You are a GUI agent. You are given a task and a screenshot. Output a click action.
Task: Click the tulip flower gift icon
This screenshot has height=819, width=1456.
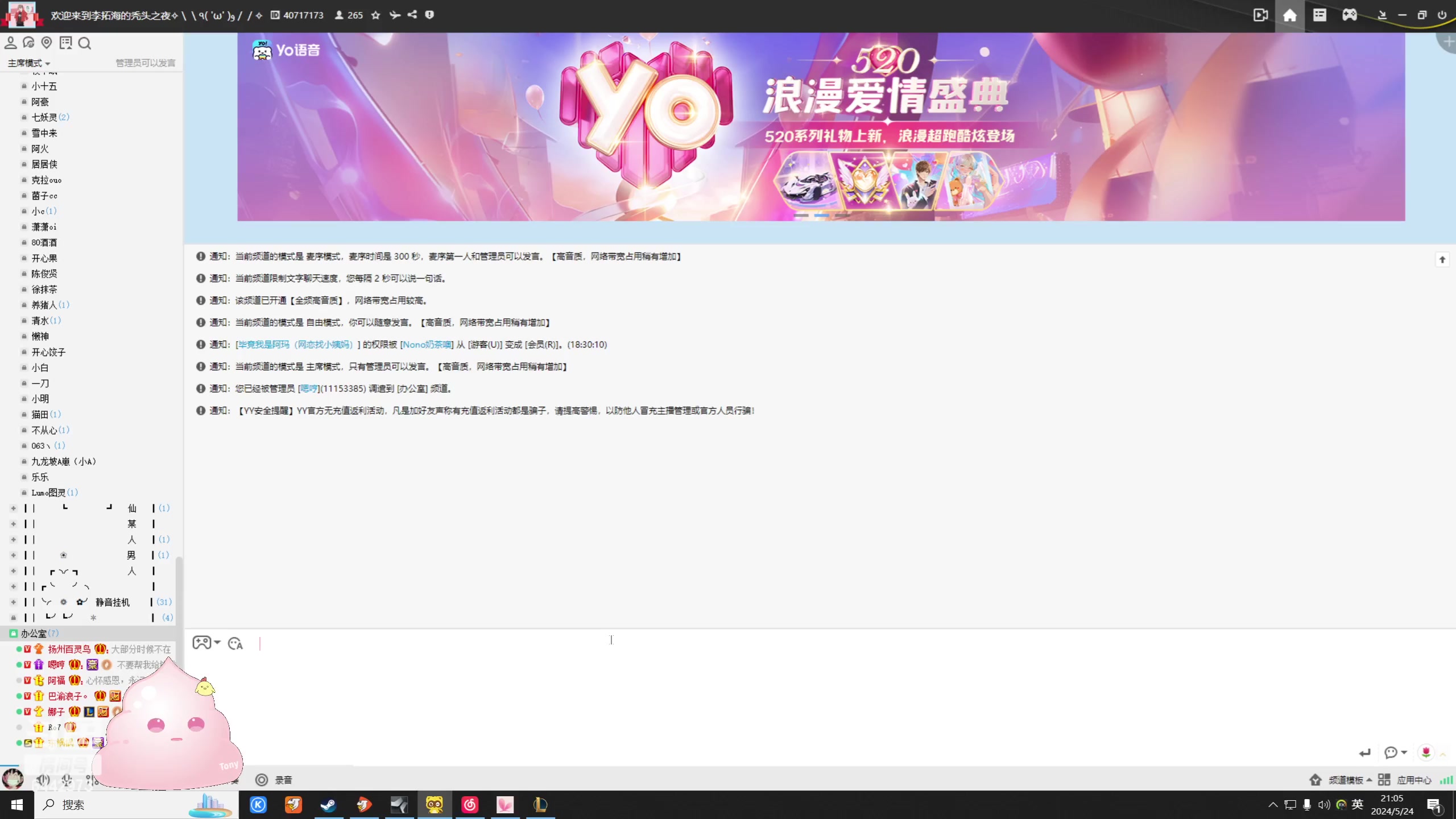(x=1426, y=752)
